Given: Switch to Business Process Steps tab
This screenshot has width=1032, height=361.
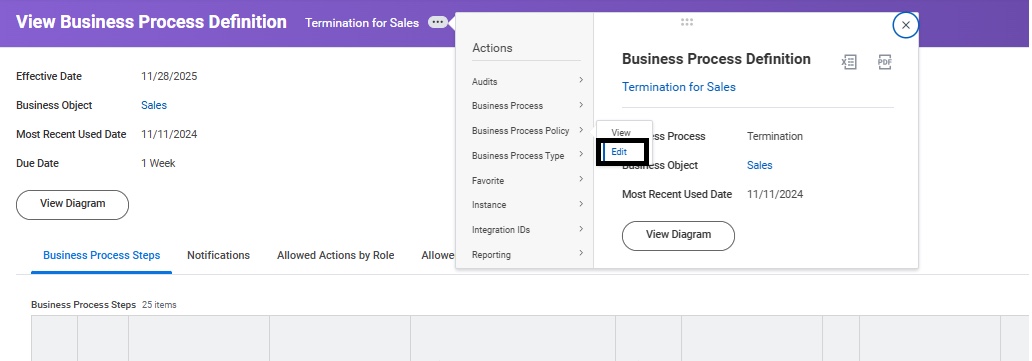Looking at the screenshot, I should pos(101,256).
